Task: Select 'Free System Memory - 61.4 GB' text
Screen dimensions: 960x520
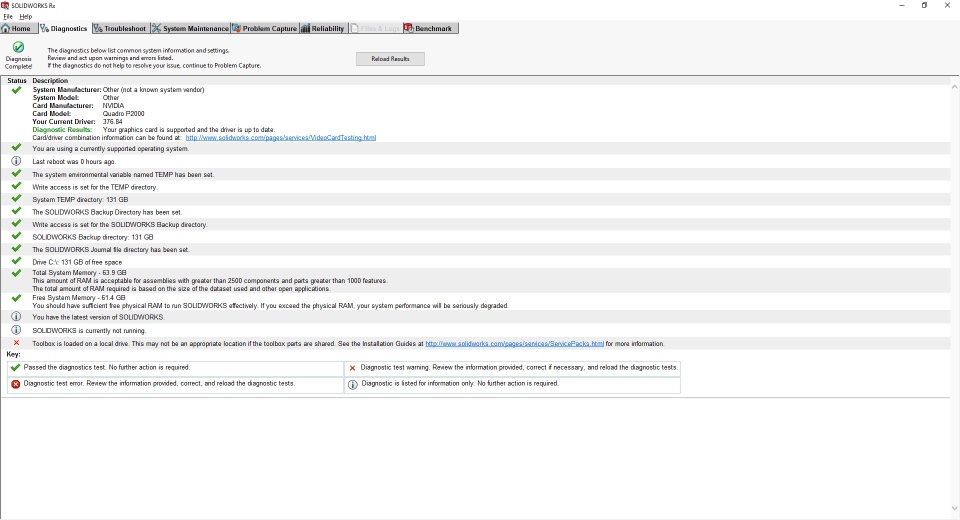Action: tap(78, 298)
